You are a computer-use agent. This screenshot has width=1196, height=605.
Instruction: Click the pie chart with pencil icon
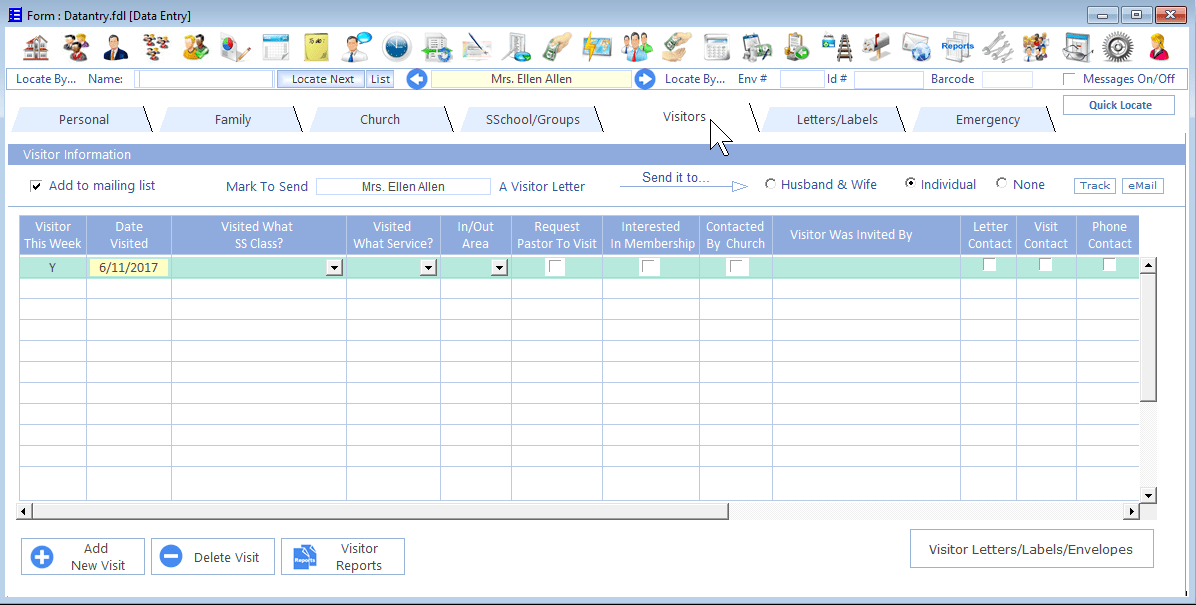tap(236, 47)
